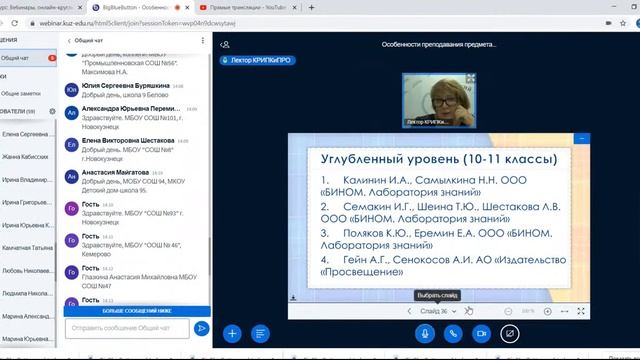Click the chat scrollbar

(210, 257)
